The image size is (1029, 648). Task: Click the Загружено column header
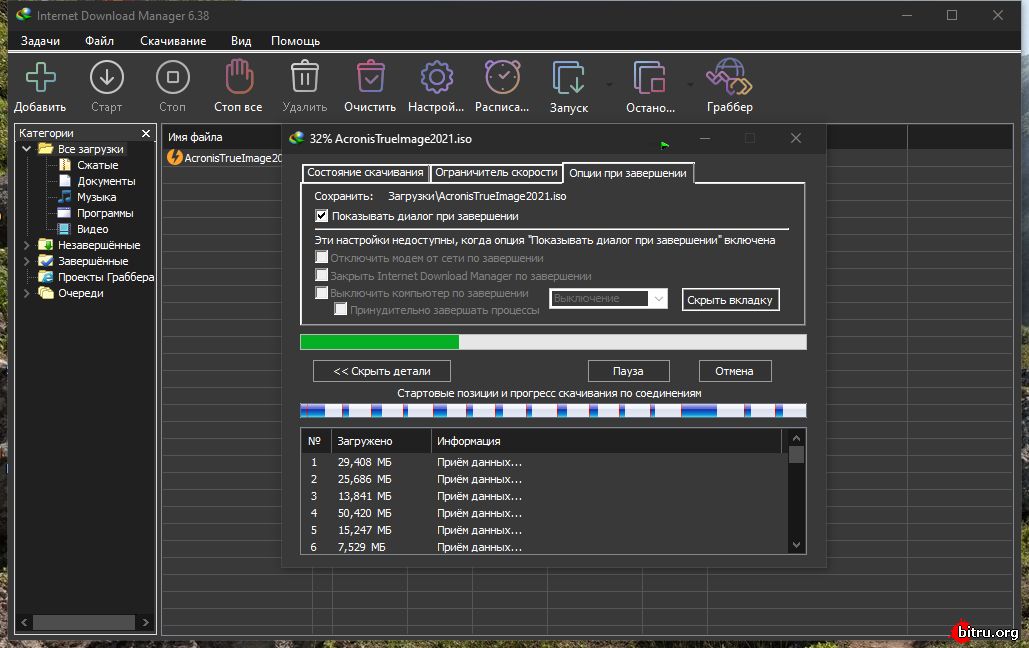[x=381, y=441]
